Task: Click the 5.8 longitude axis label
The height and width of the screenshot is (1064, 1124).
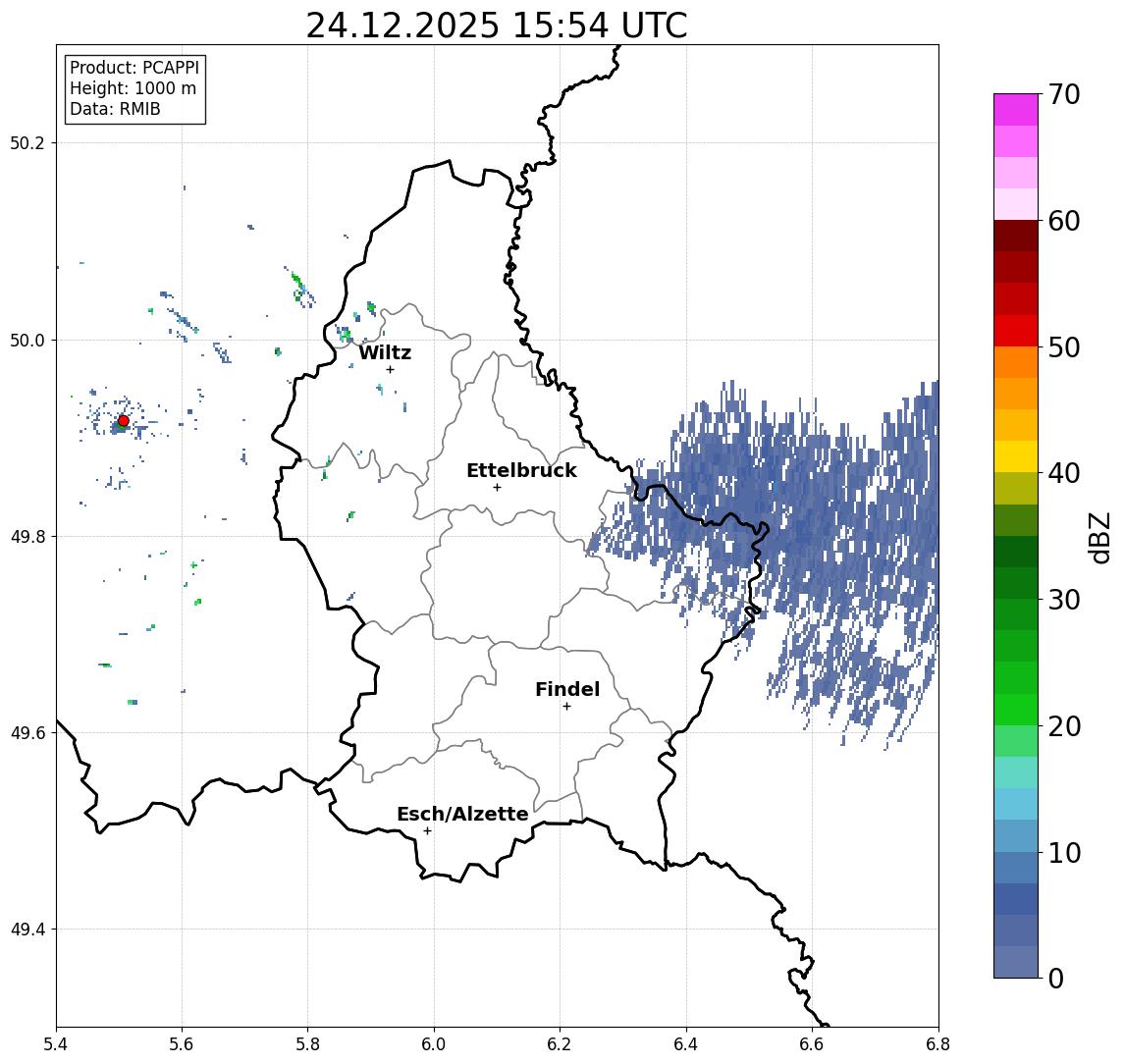Action: tap(308, 1044)
